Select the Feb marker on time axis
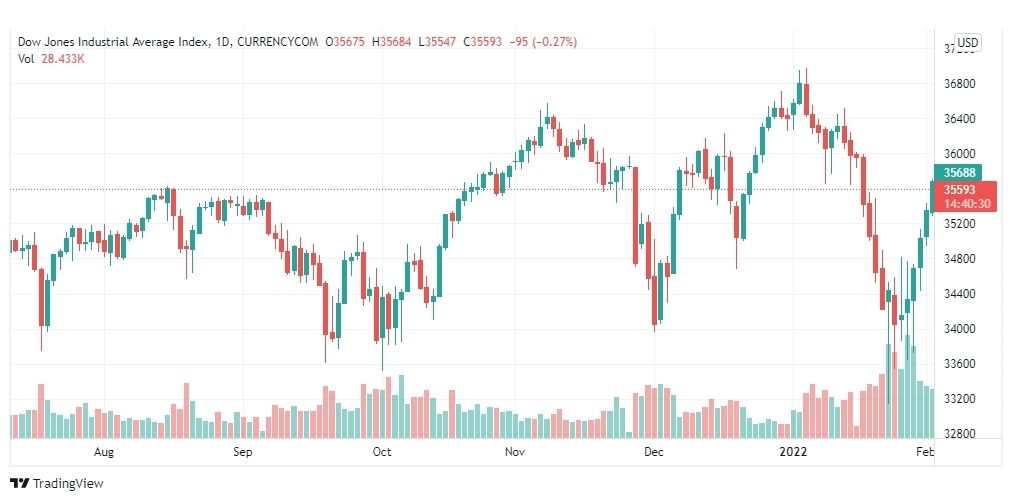Viewport: 1012px width, 501px height. tap(924, 452)
